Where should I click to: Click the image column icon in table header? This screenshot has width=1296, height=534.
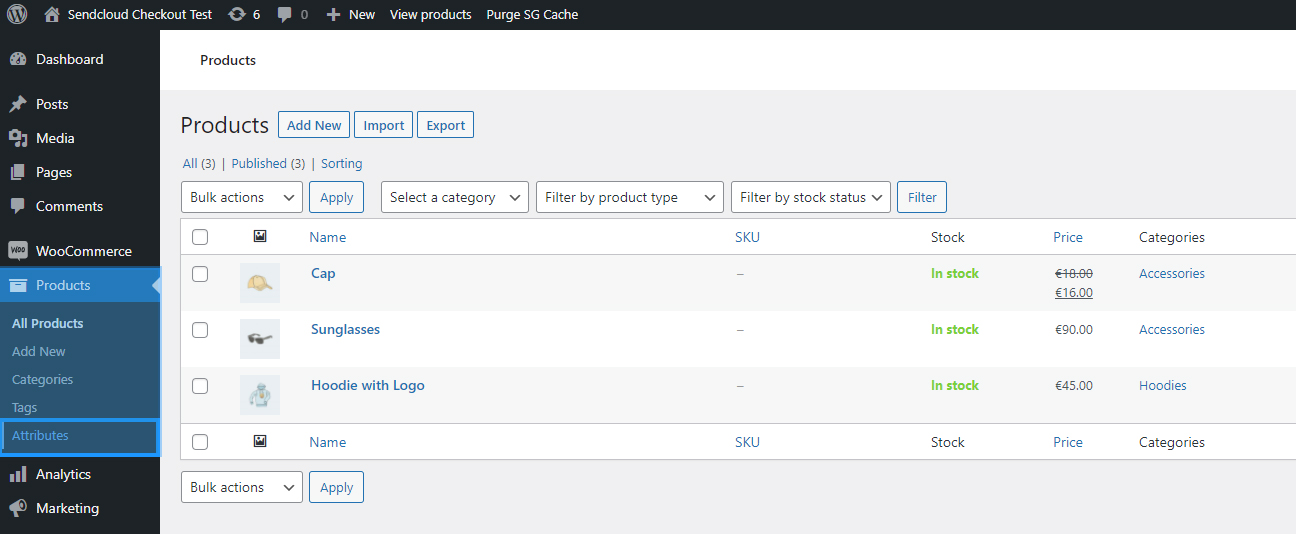click(x=260, y=236)
